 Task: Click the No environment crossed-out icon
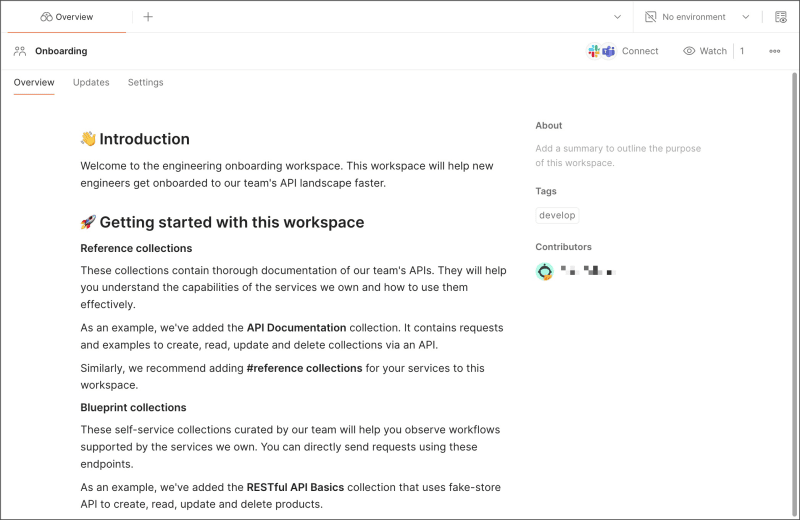650,17
